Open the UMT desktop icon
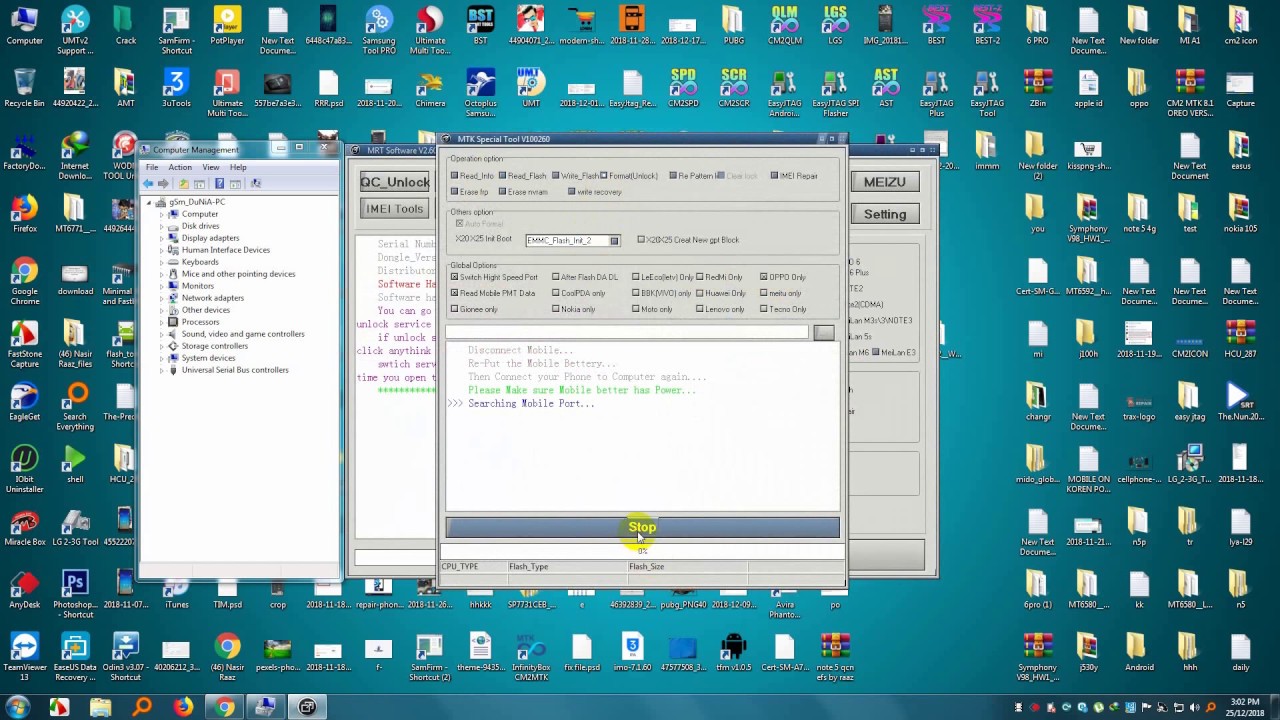The image size is (1280, 720). (x=531, y=88)
